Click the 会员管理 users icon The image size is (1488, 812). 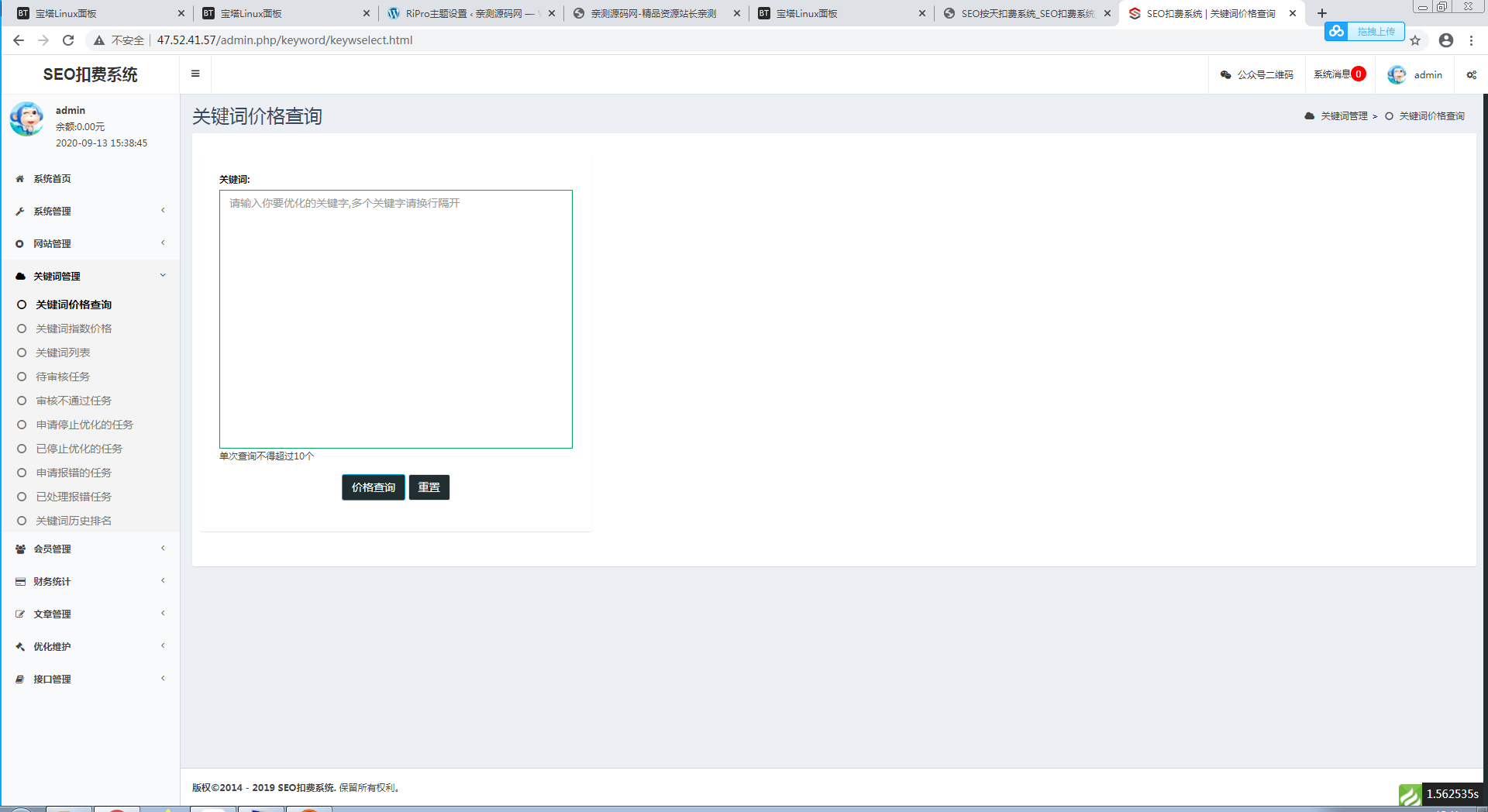[20, 549]
